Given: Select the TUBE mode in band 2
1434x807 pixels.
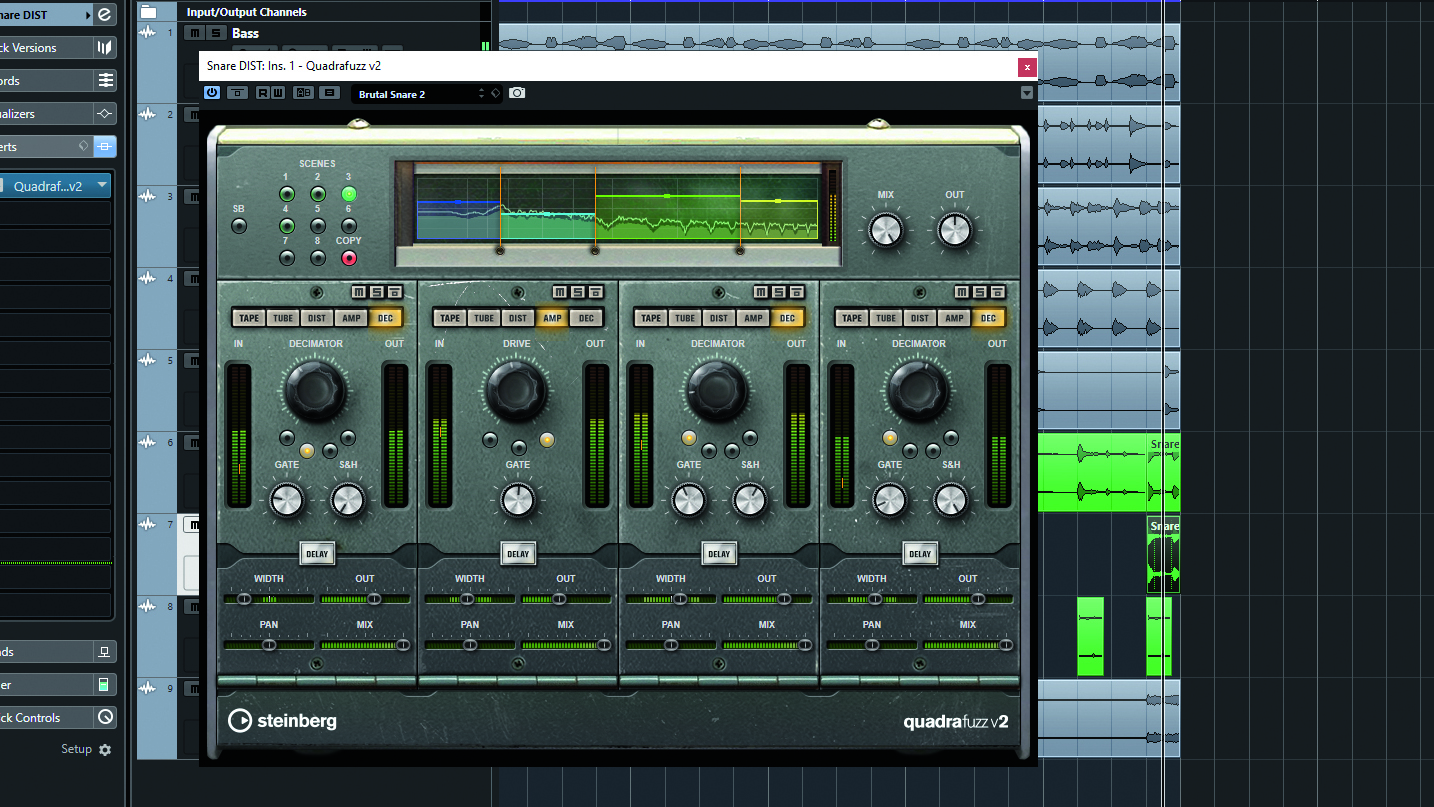Looking at the screenshot, I should click(x=484, y=318).
